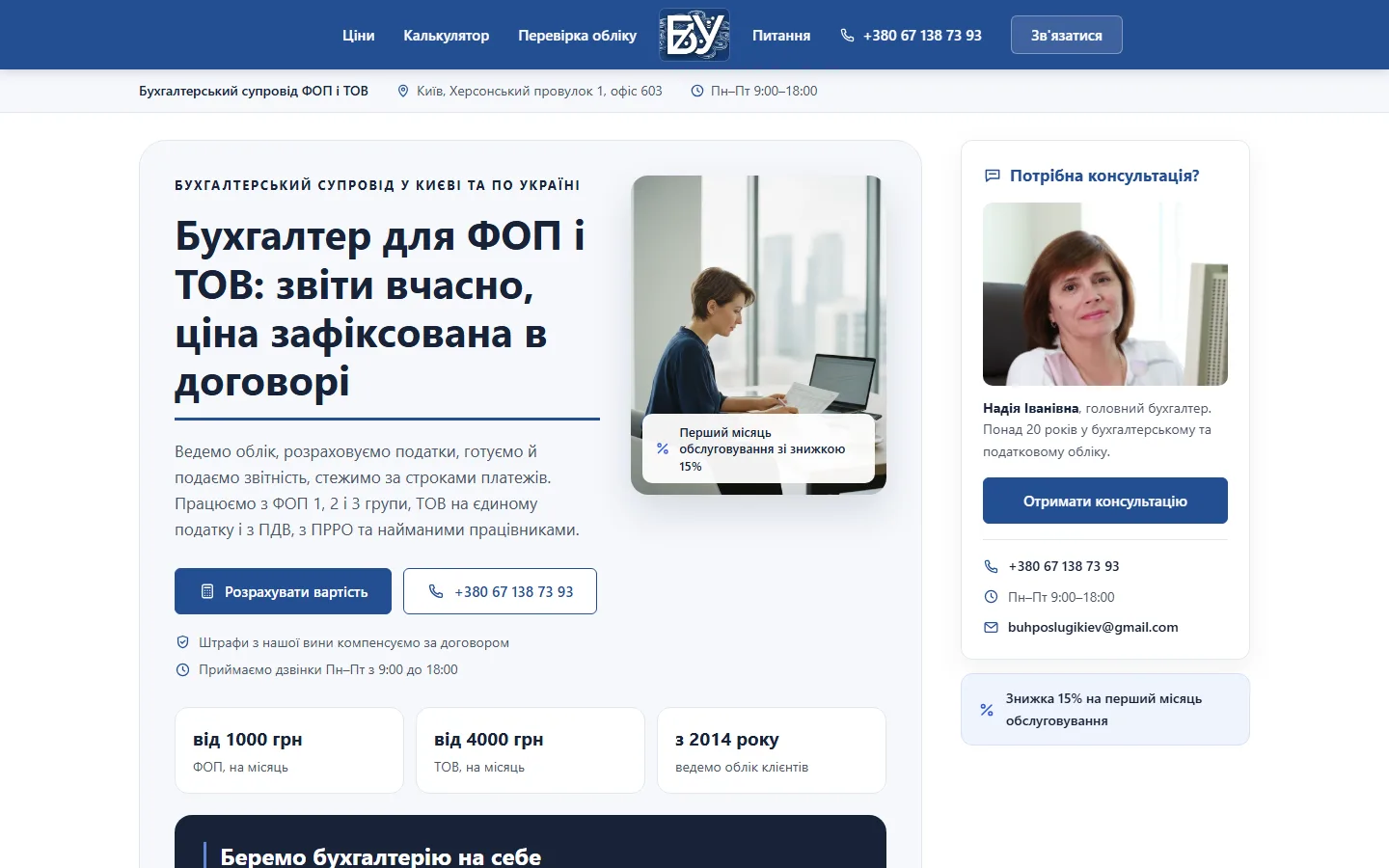The width and height of the screenshot is (1389, 868).
Task: Click the sidebar phone number +380 67 138 73 93
Action: [x=1064, y=566]
